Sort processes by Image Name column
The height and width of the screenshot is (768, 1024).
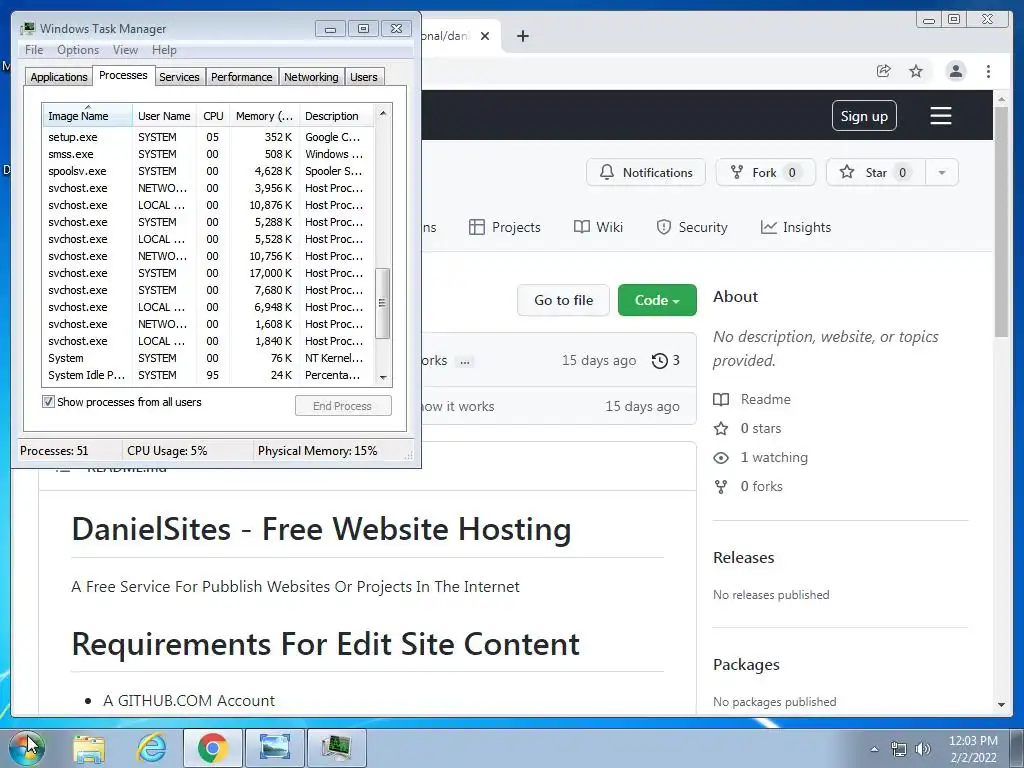[88, 116]
